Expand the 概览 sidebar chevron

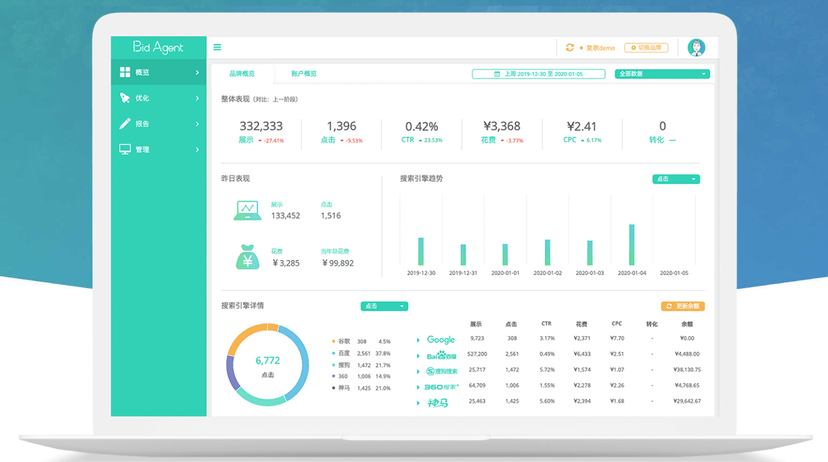(x=197, y=72)
